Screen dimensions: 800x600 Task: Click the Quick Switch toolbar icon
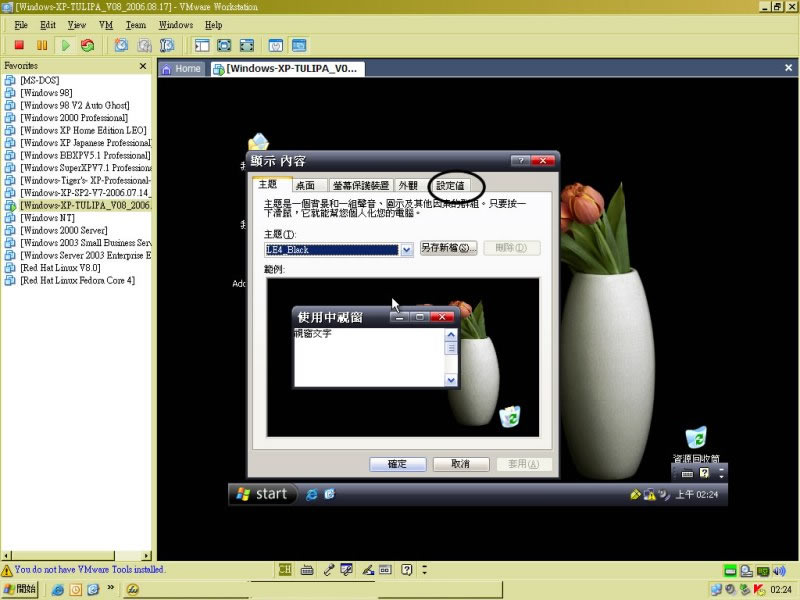point(224,45)
